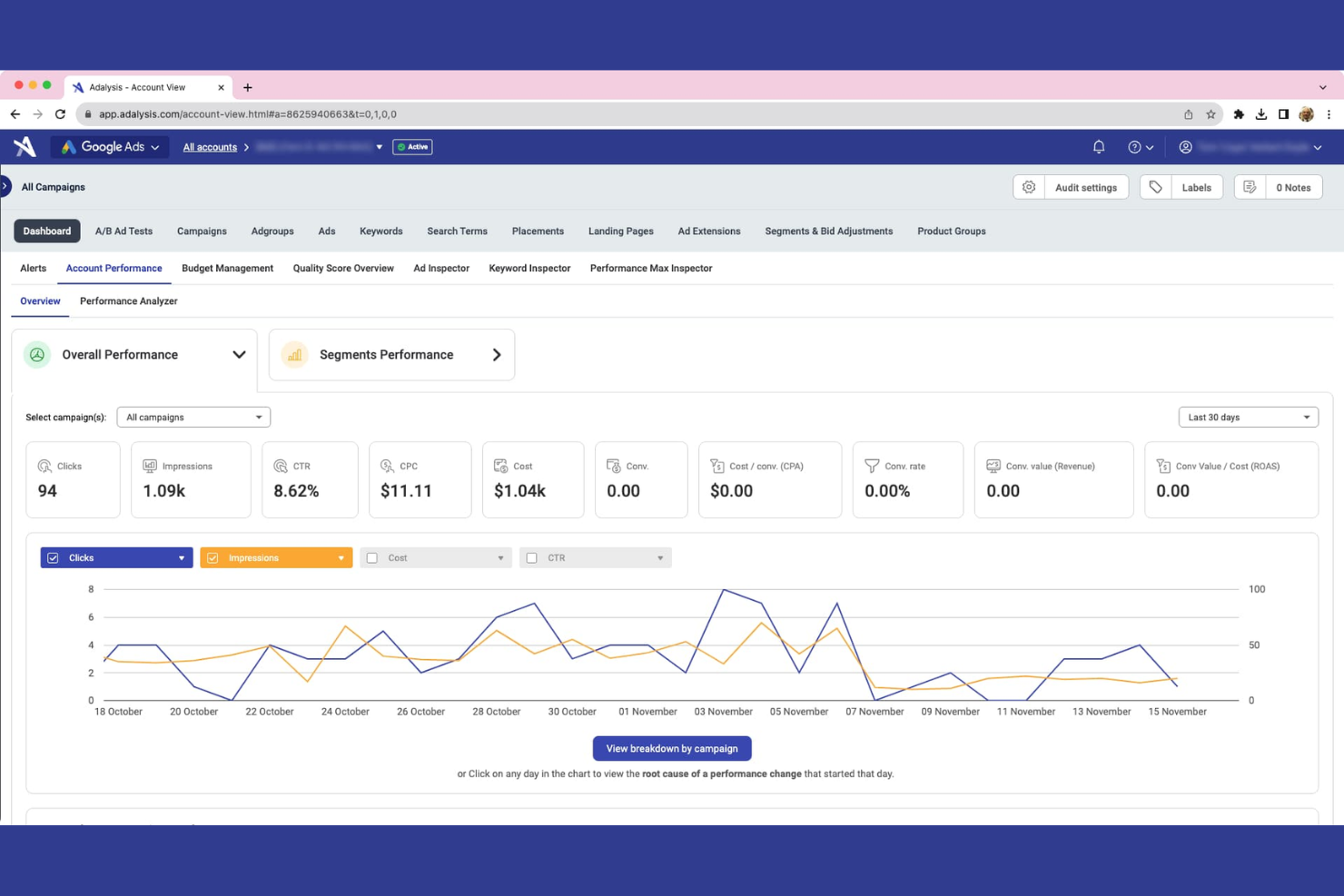Click the Overall Performance donut chart icon
1344x896 pixels.
[x=37, y=355]
